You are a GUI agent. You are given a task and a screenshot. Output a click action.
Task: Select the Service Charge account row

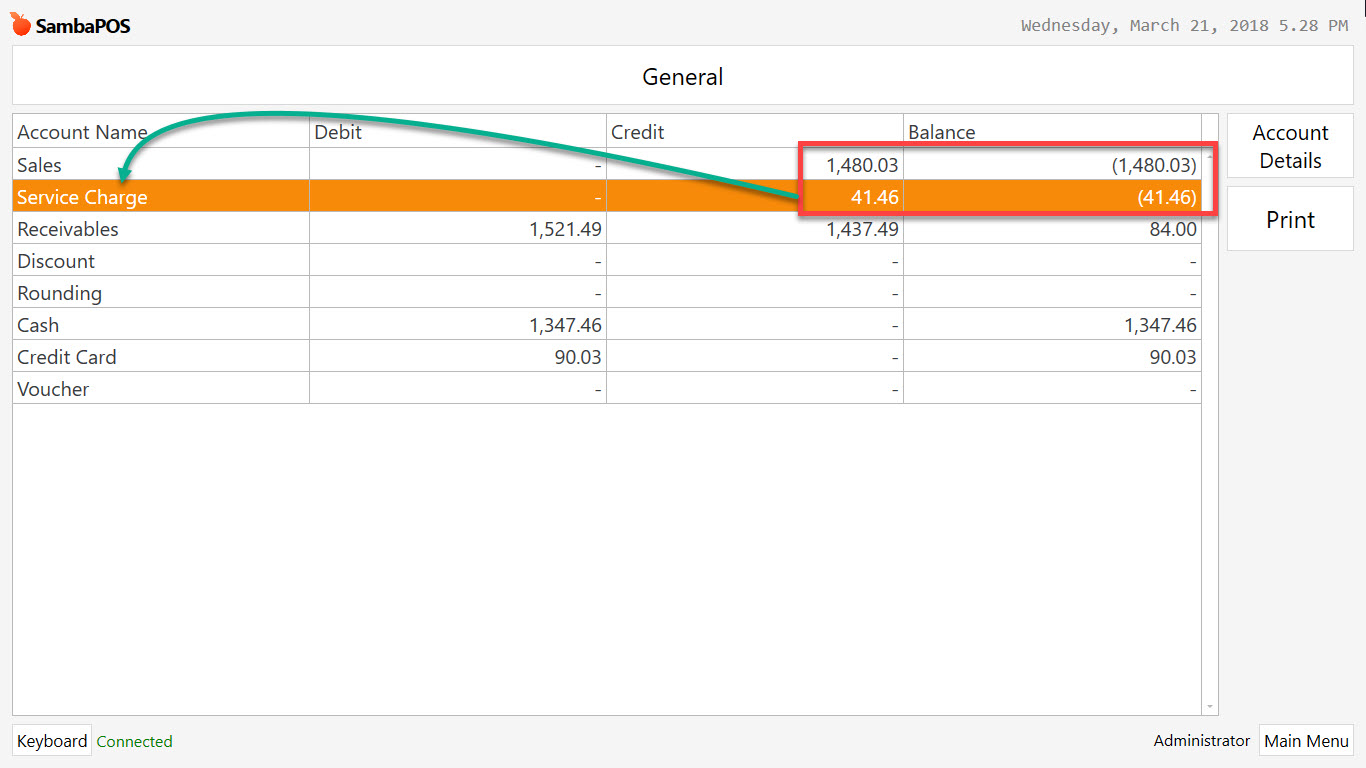150,196
